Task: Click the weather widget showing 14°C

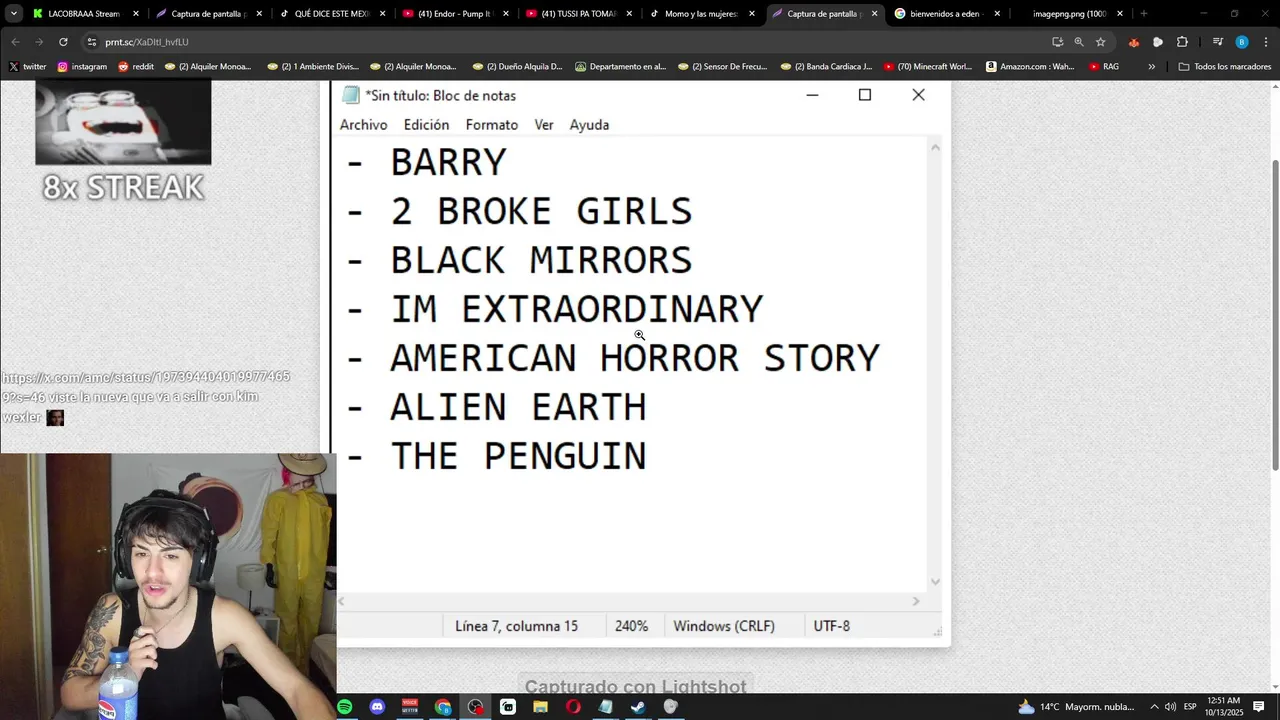Action: coord(1077,707)
